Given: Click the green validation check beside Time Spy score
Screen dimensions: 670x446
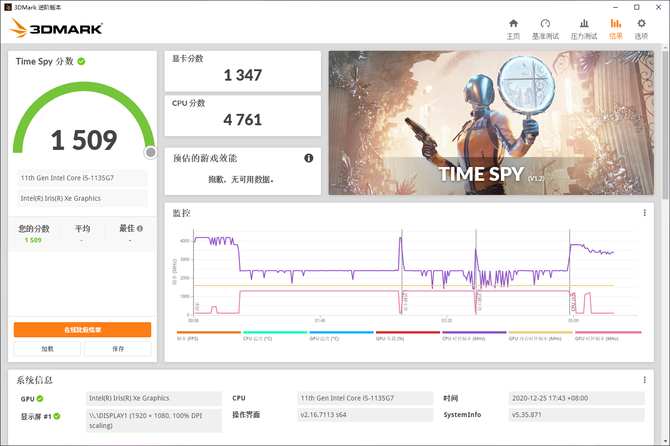Looking at the screenshot, I should [81, 61].
